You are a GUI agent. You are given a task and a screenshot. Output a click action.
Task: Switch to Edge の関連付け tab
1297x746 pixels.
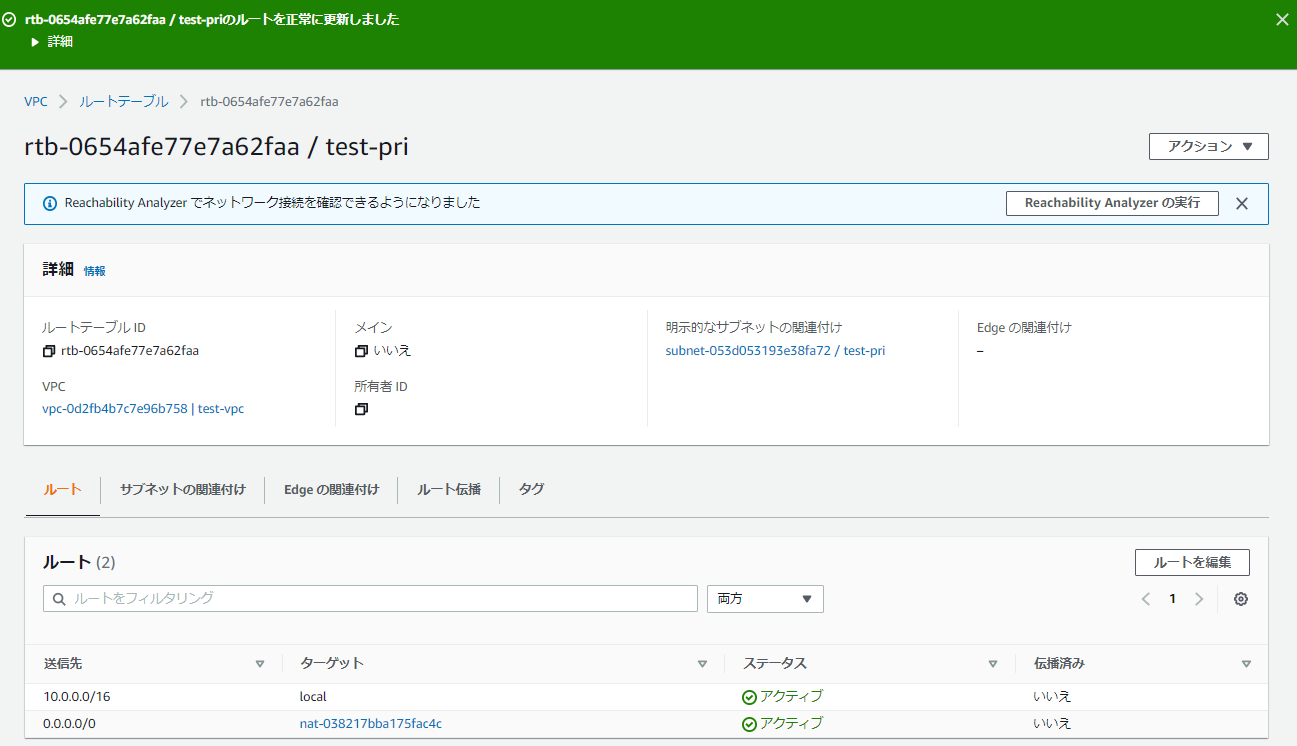(331, 490)
